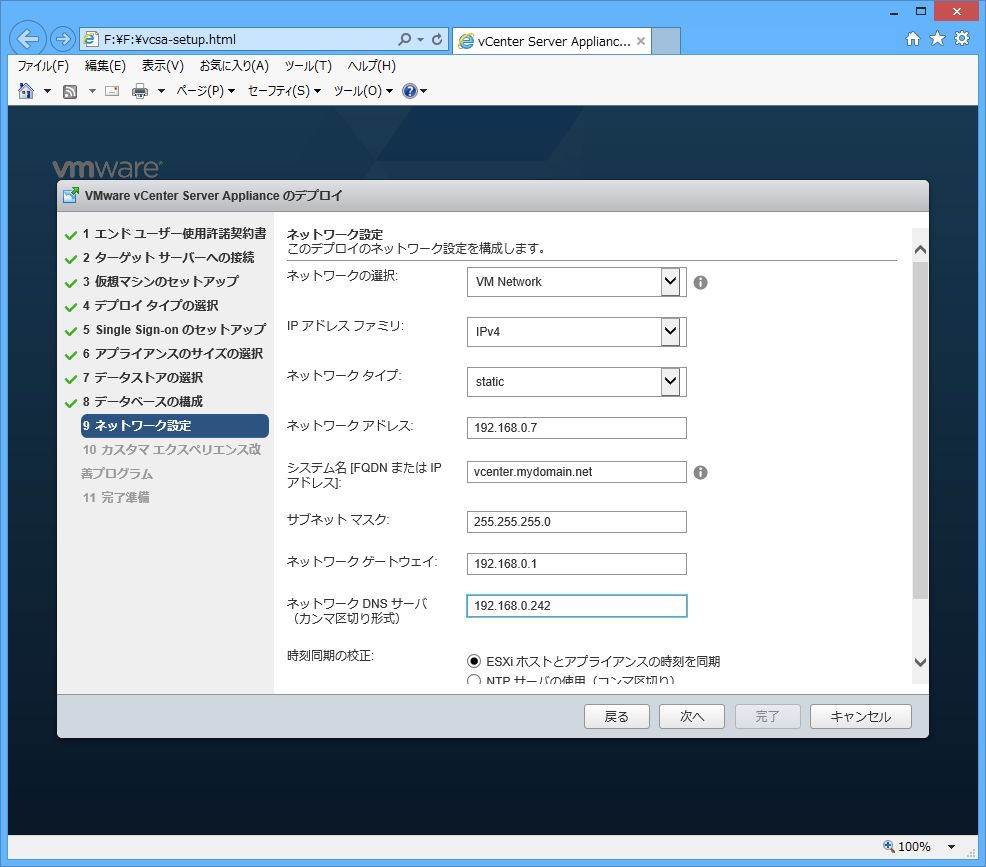The image size is (986, 867).
Task: Click the print icon in command bar
Action: click(x=140, y=91)
